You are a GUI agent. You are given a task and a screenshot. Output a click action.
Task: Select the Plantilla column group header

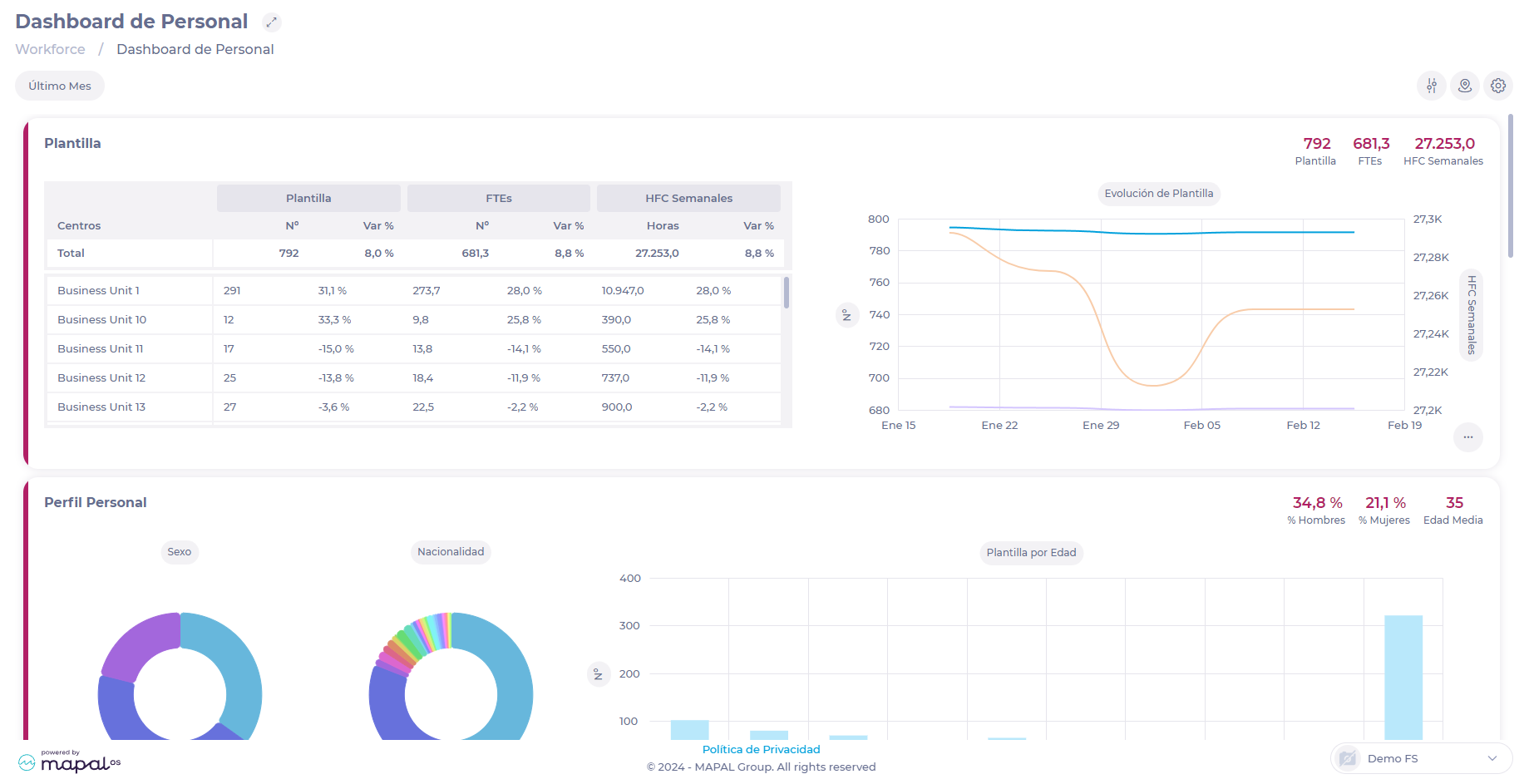308,198
